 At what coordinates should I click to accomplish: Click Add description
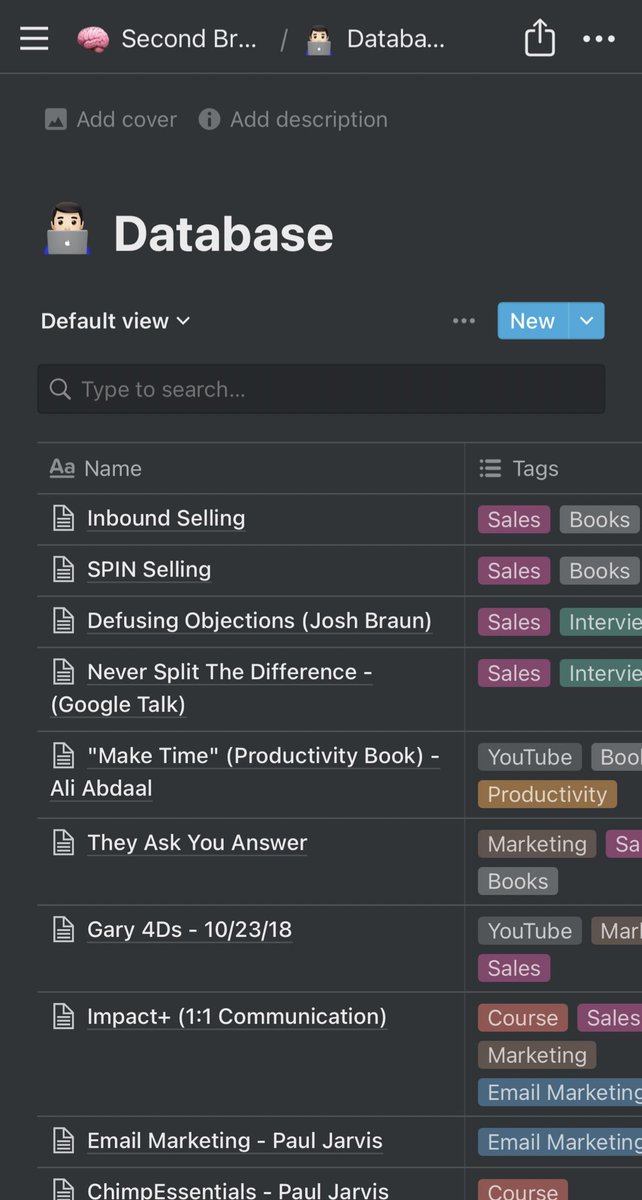(x=293, y=119)
